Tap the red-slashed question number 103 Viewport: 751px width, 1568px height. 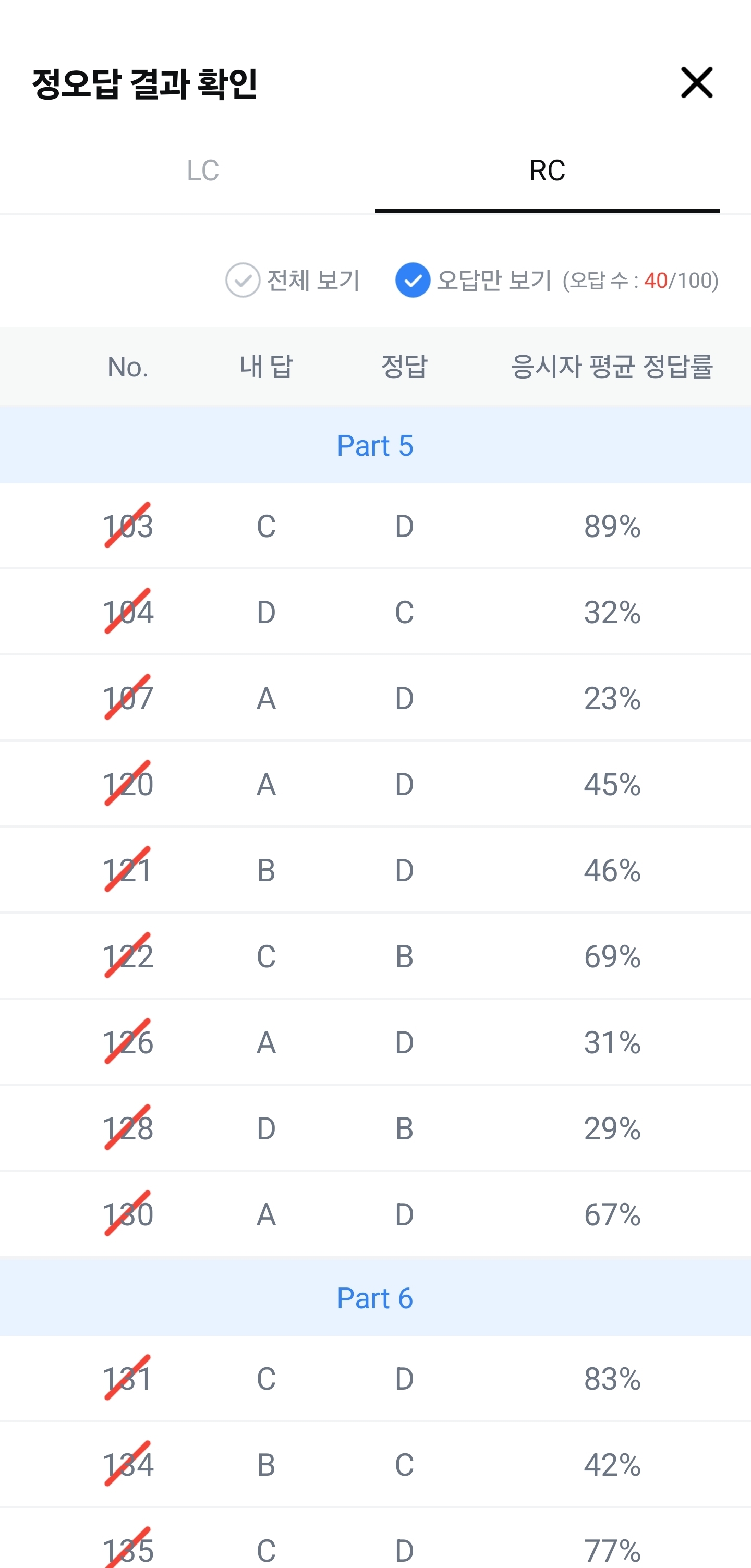tap(128, 526)
